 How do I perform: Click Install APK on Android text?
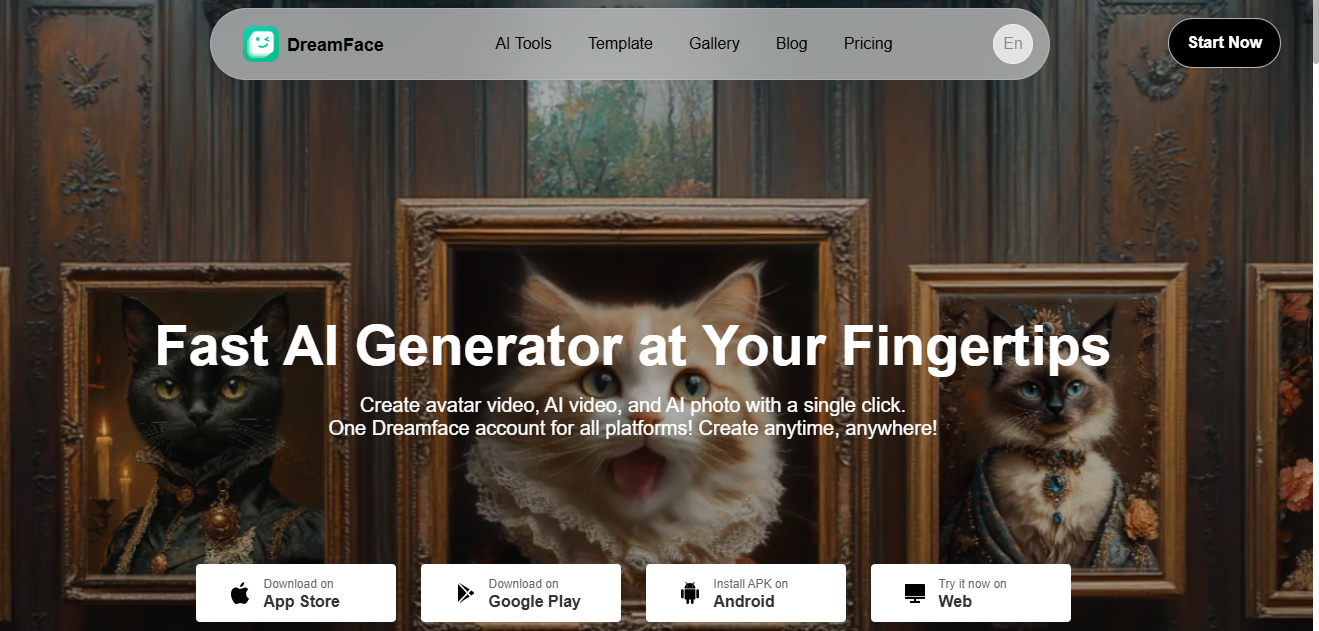pos(750,593)
